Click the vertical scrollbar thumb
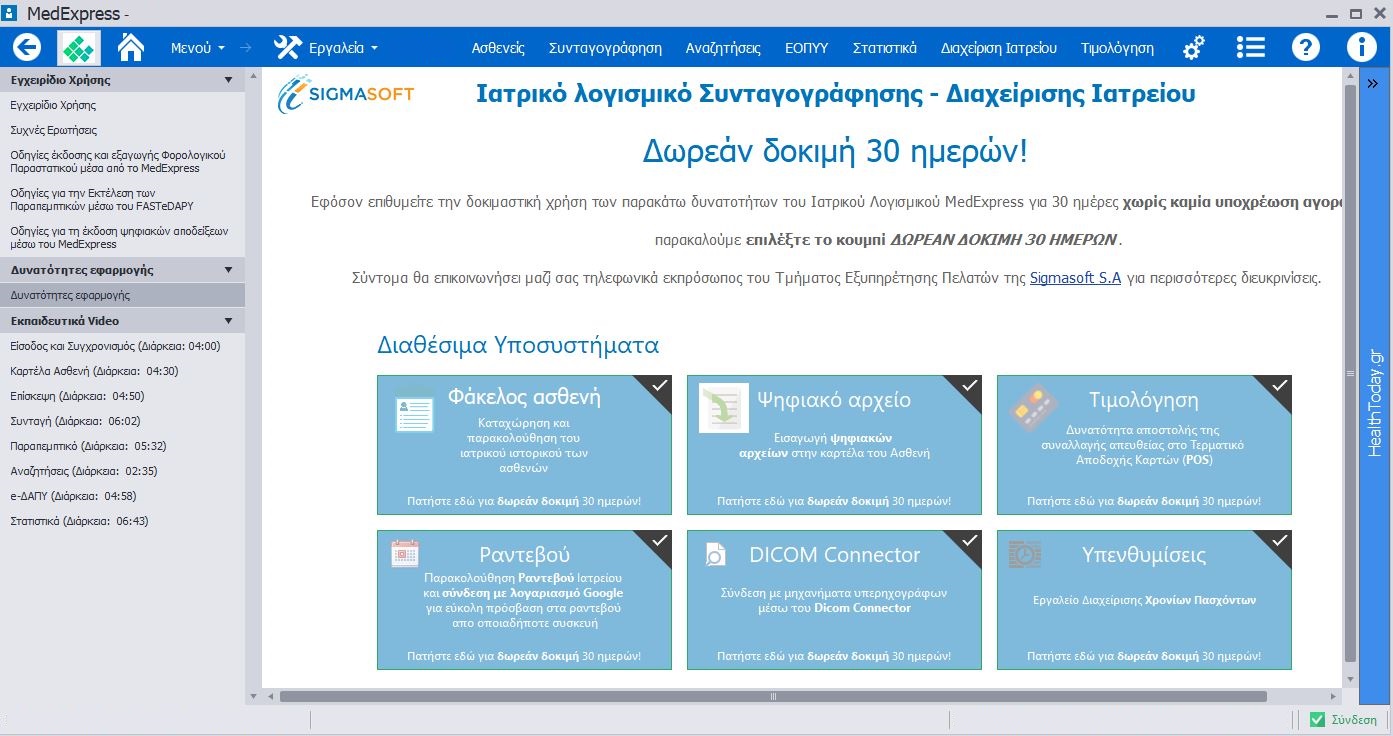1393x736 pixels. [1350, 373]
